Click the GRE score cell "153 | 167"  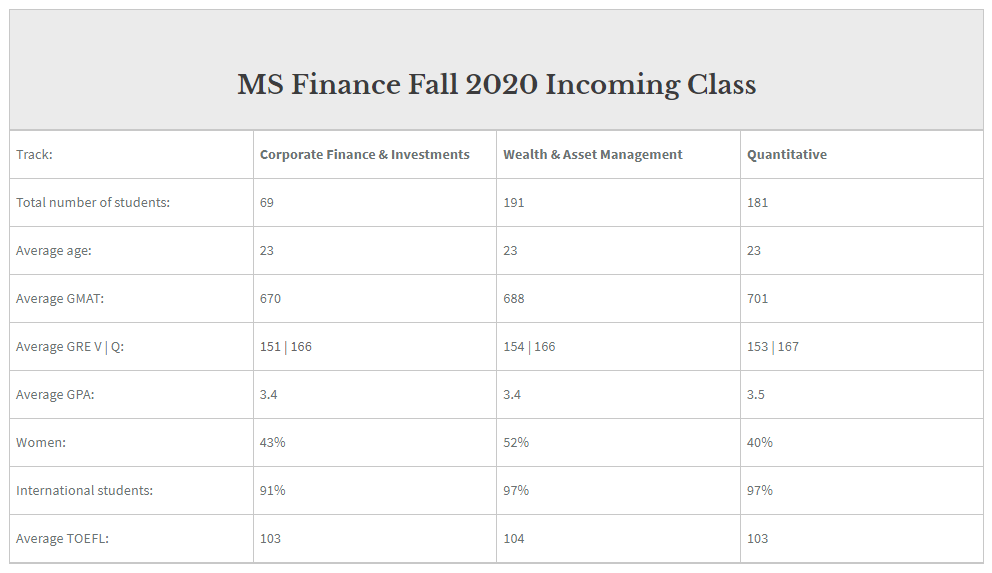(772, 347)
